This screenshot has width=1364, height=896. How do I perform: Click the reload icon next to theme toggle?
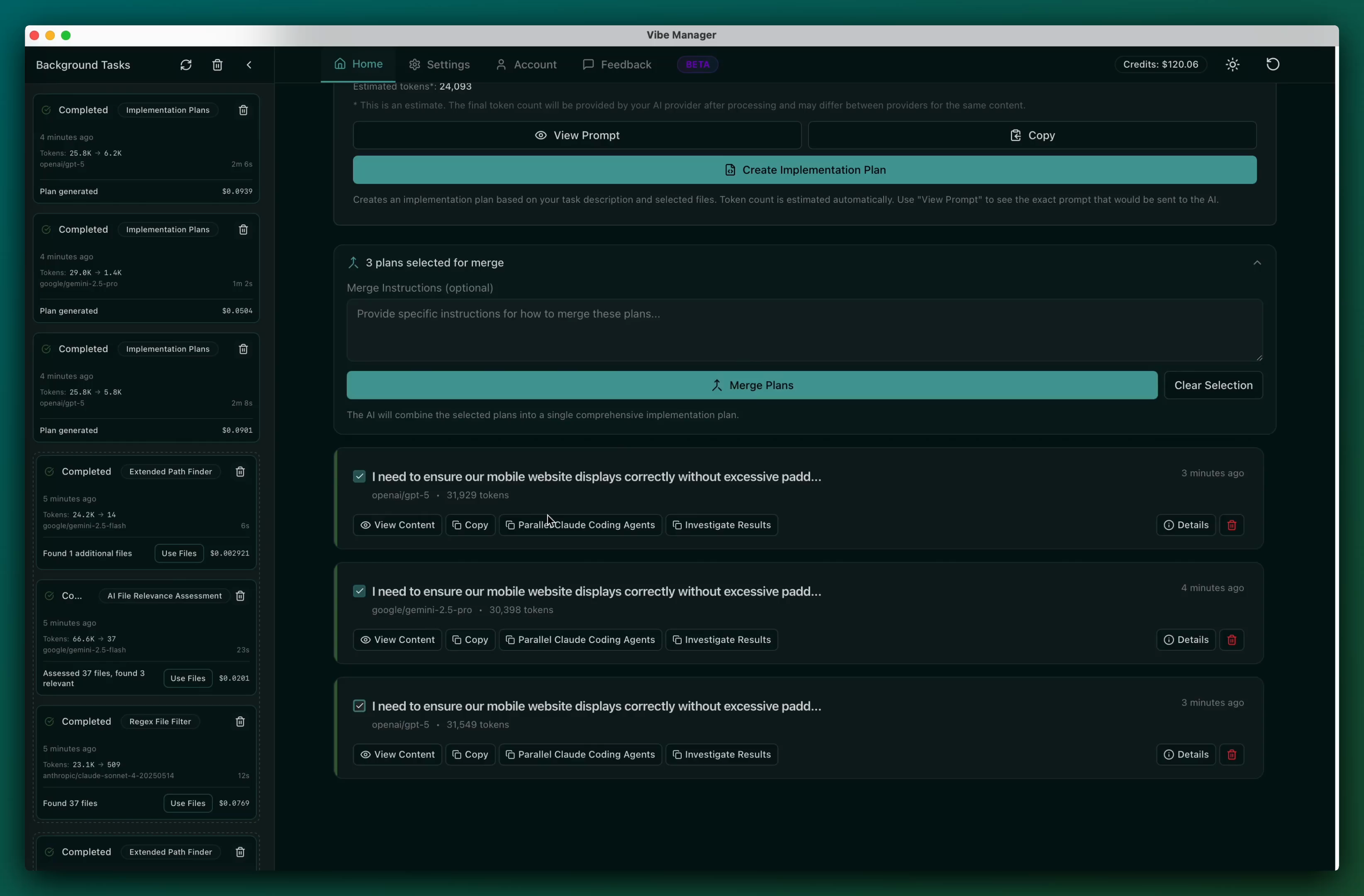coord(1273,64)
